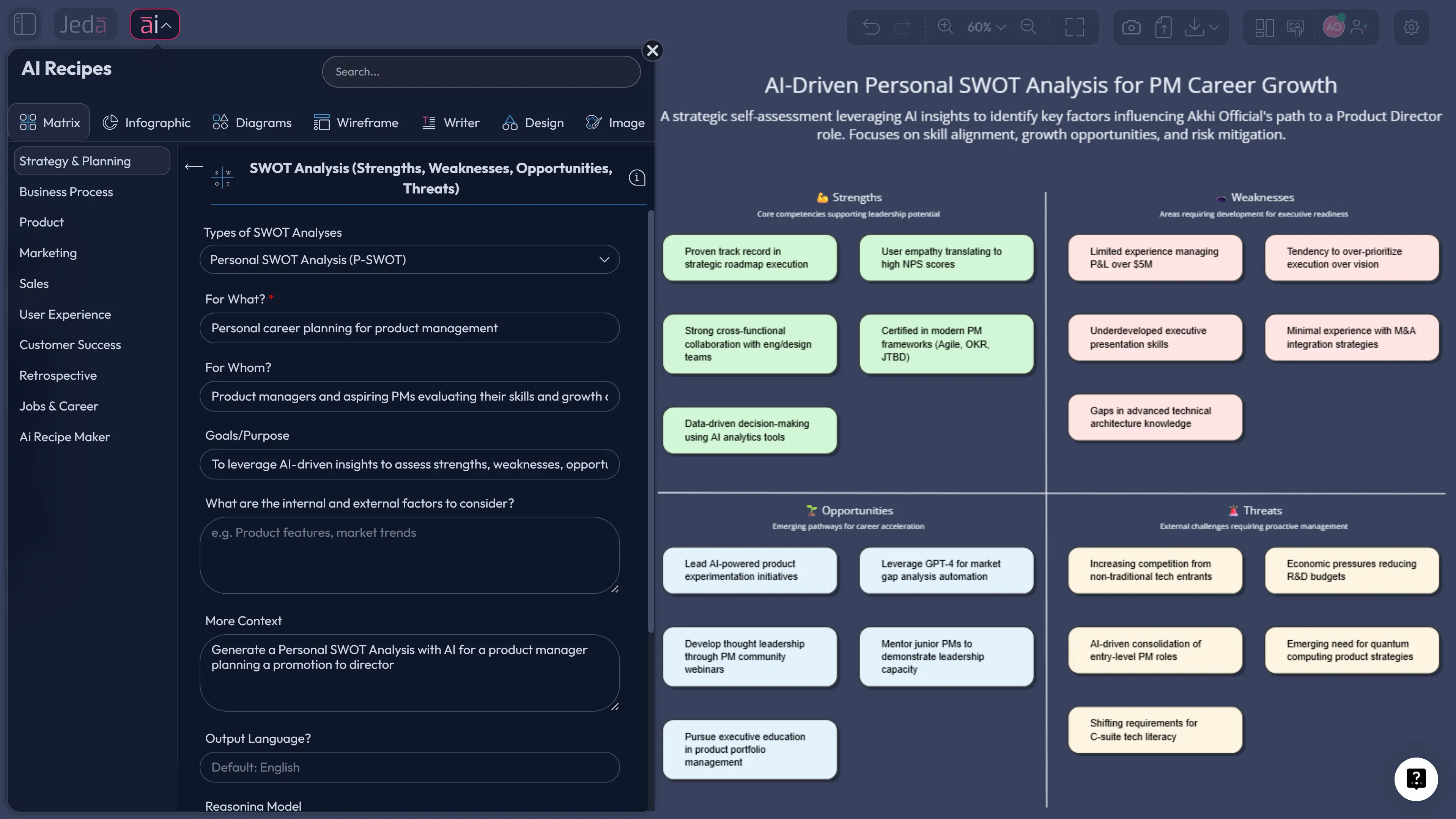
Task: Open the AI Recipes search field
Action: click(481, 71)
